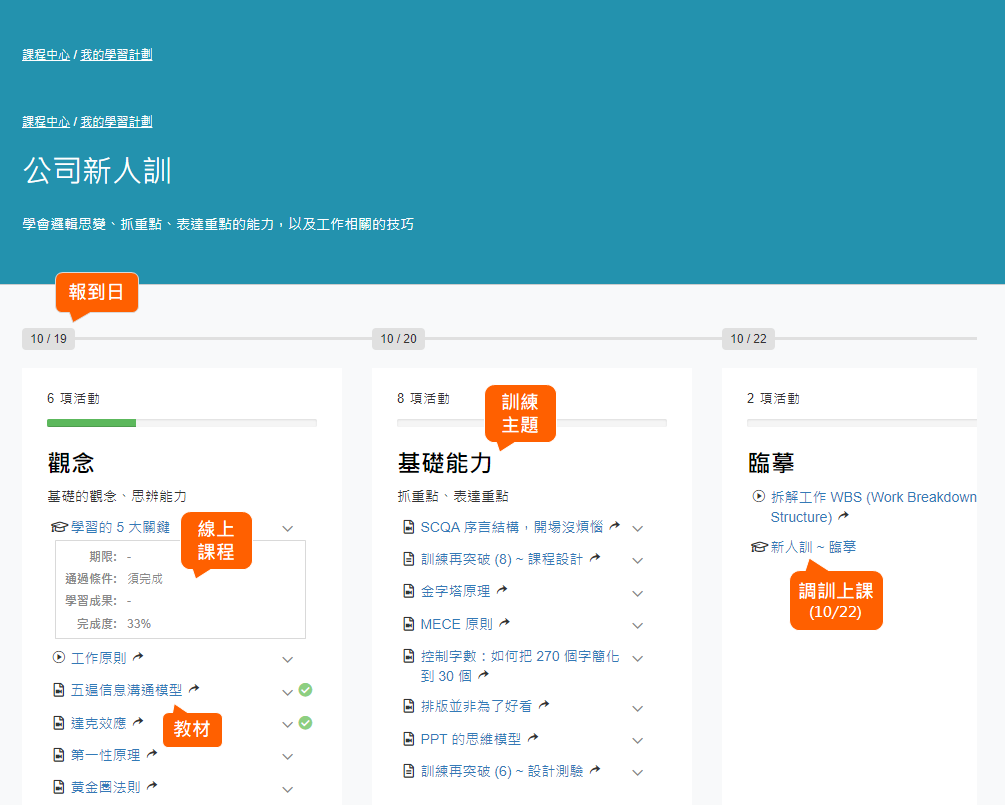
Task: Expand the 排版並非為了好看 chevron
Action: (x=637, y=708)
